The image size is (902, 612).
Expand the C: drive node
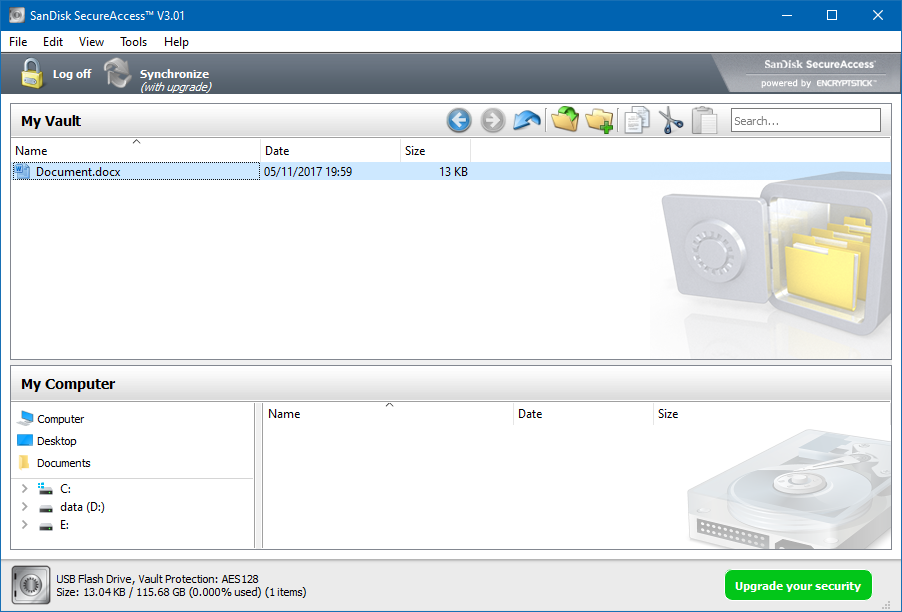pos(24,488)
